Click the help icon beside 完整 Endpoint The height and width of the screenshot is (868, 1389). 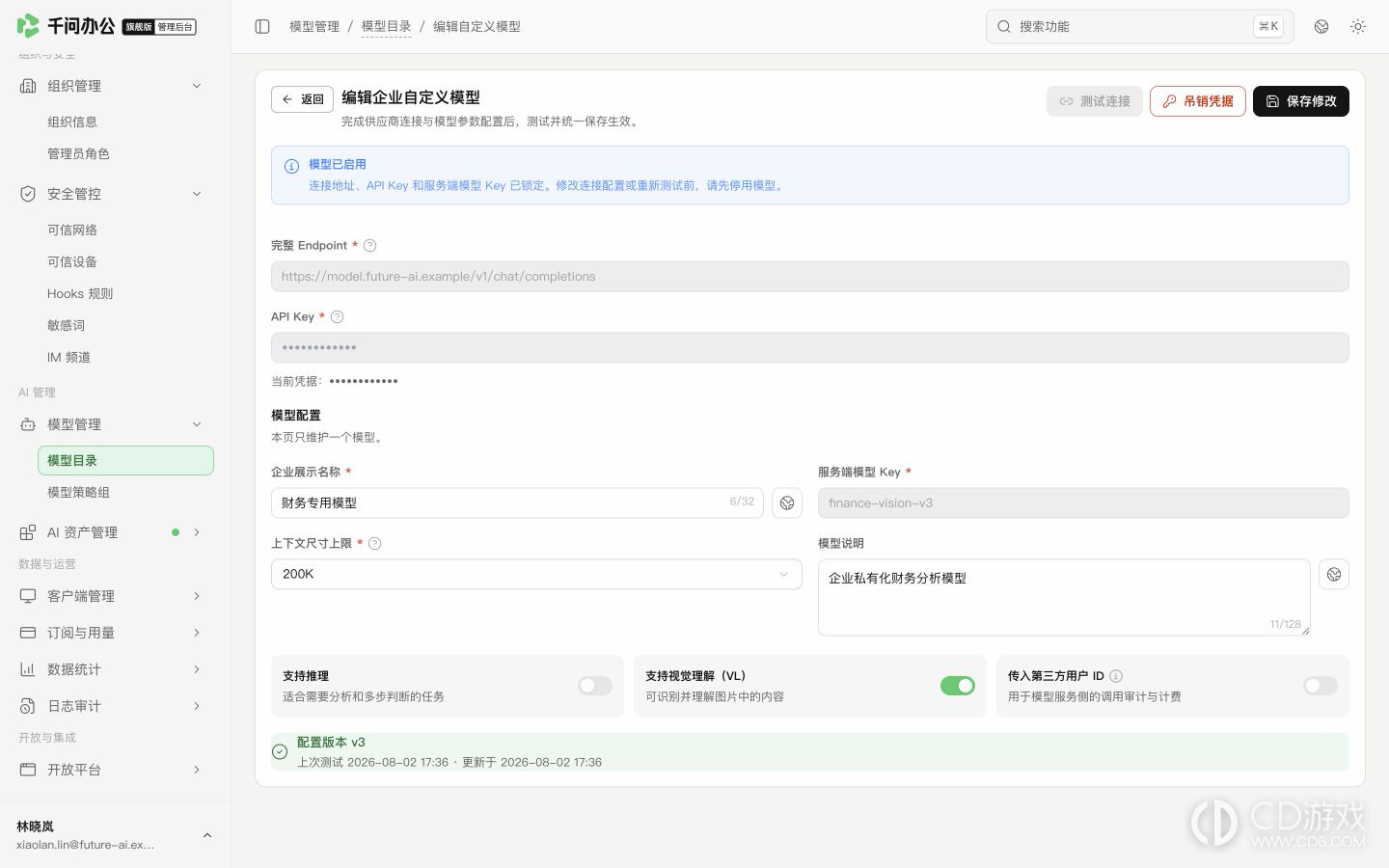click(370, 246)
